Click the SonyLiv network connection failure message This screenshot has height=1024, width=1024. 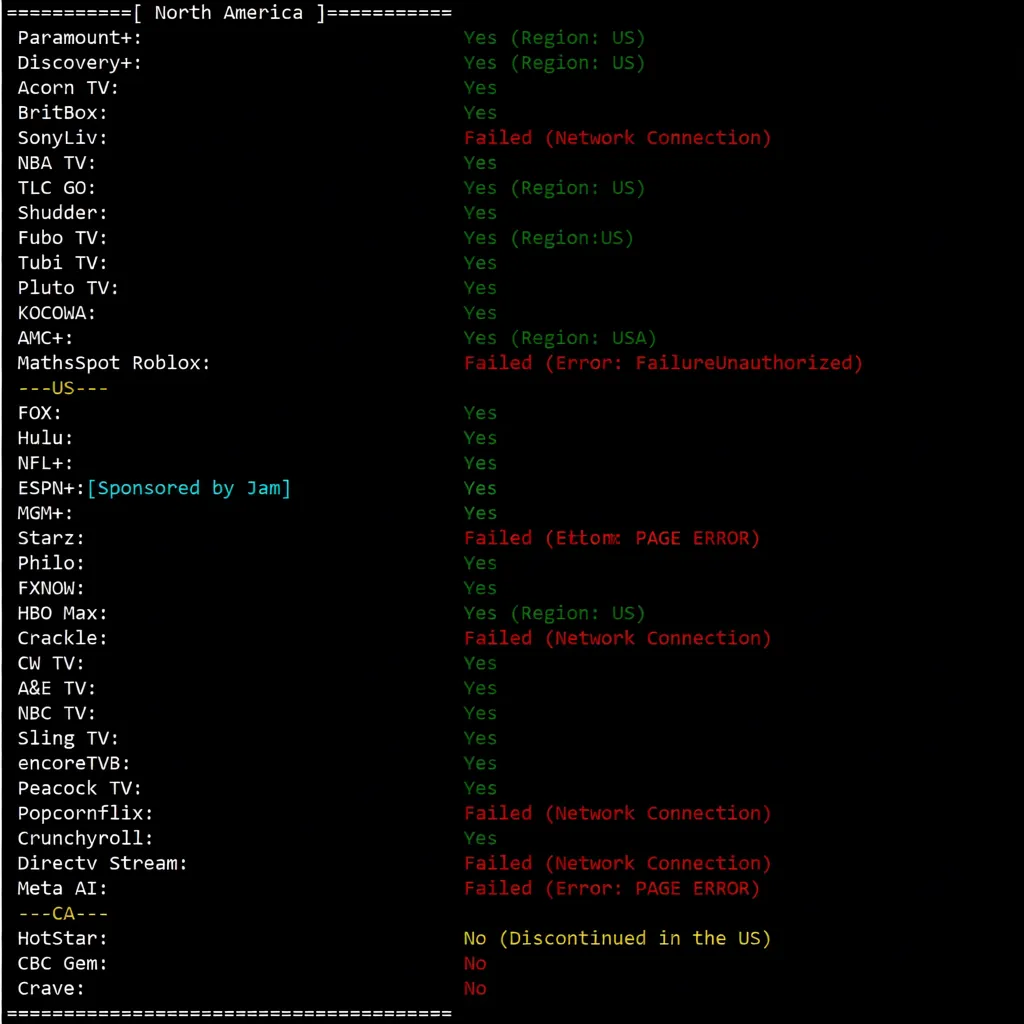click(617, 138)
